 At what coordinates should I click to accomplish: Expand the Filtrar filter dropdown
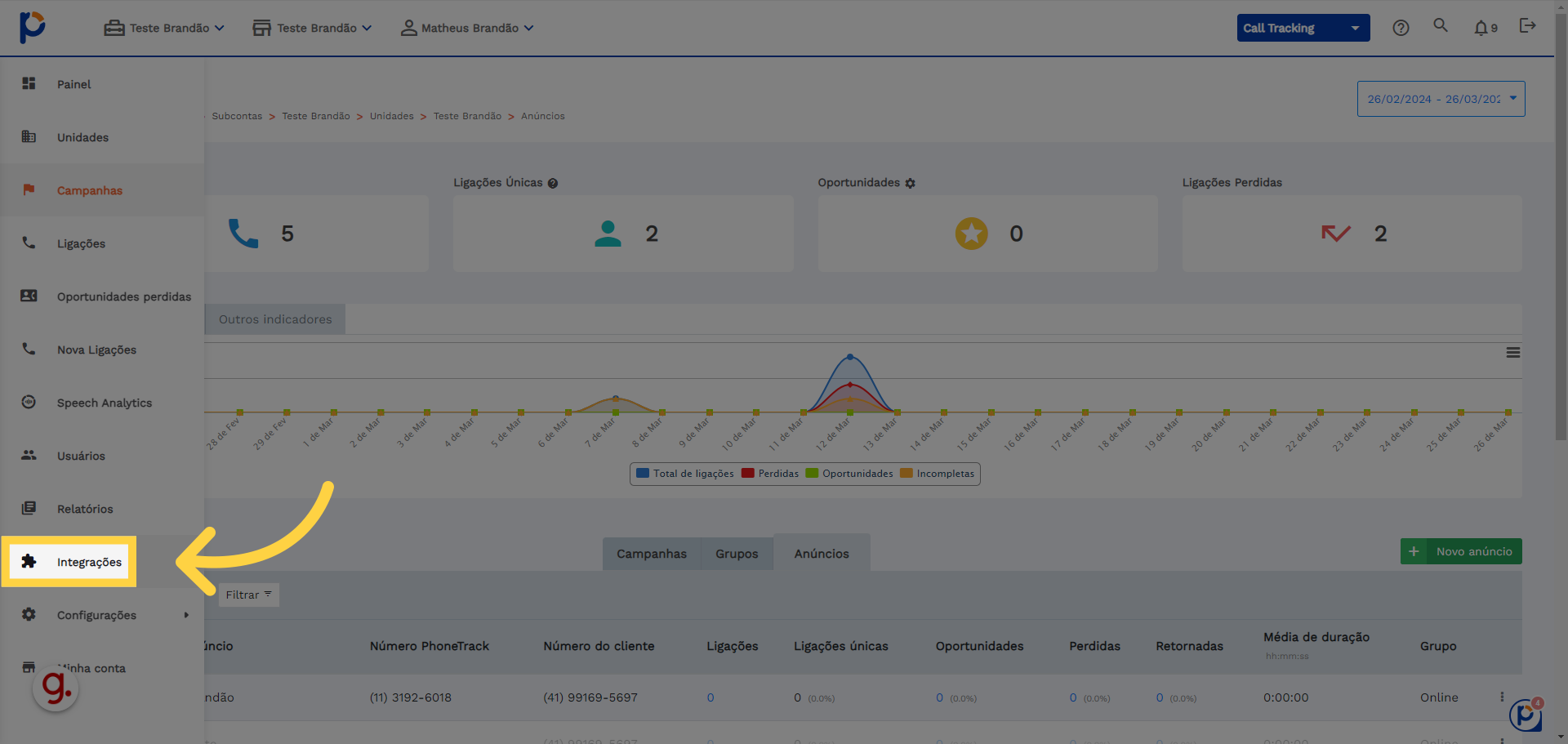click(248, 595)
